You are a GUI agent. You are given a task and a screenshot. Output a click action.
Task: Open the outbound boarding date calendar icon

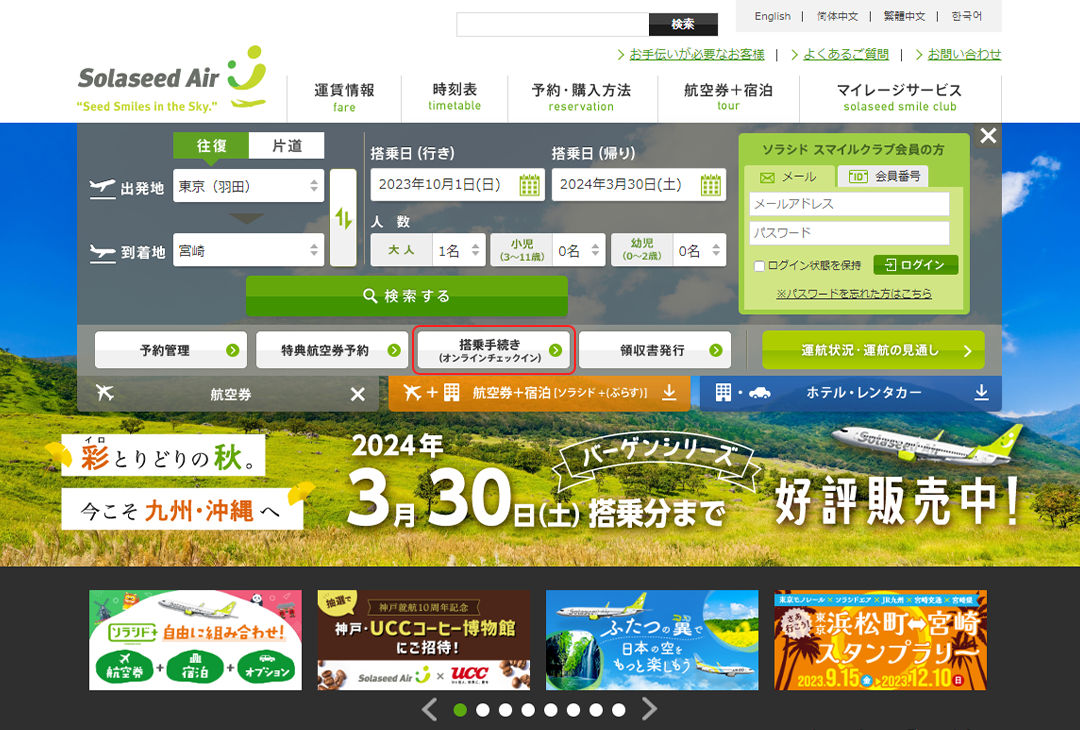[529, 185]
